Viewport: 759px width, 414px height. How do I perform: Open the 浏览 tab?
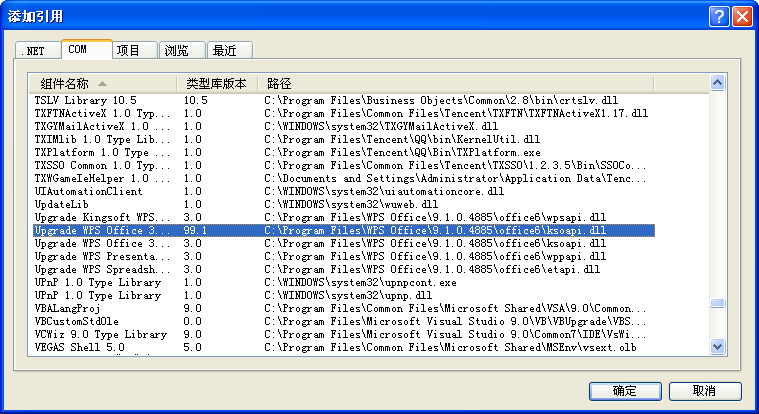tap(182, 50)
